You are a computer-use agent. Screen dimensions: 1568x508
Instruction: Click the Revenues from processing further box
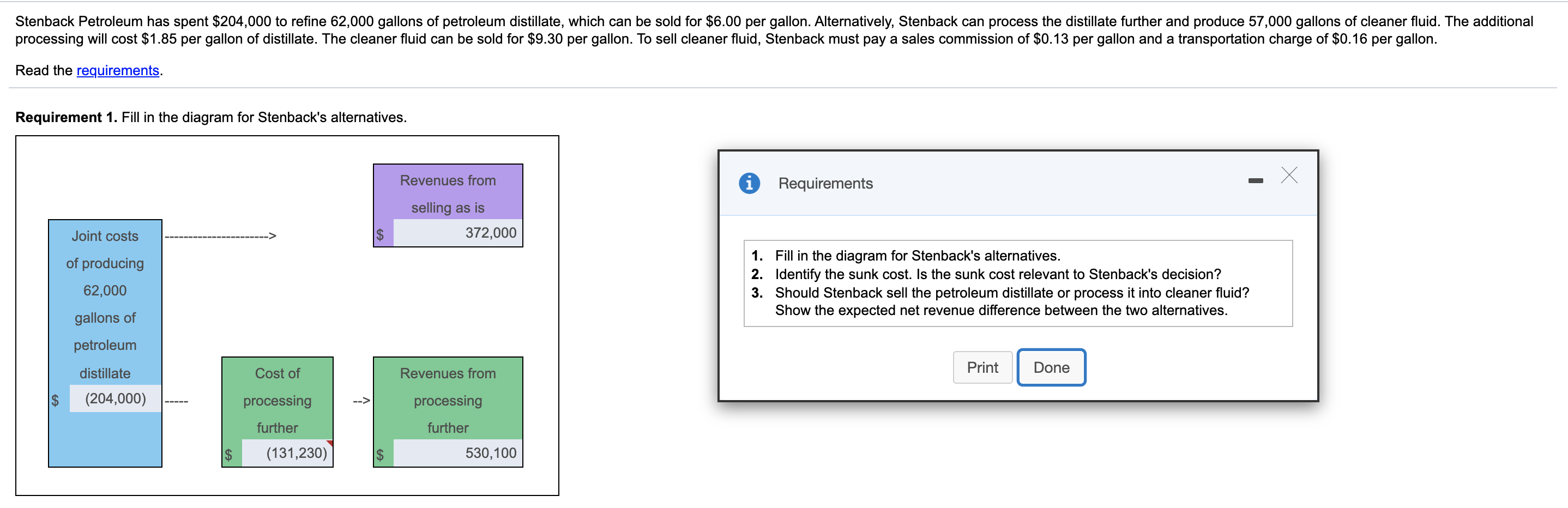pos(448,400)
